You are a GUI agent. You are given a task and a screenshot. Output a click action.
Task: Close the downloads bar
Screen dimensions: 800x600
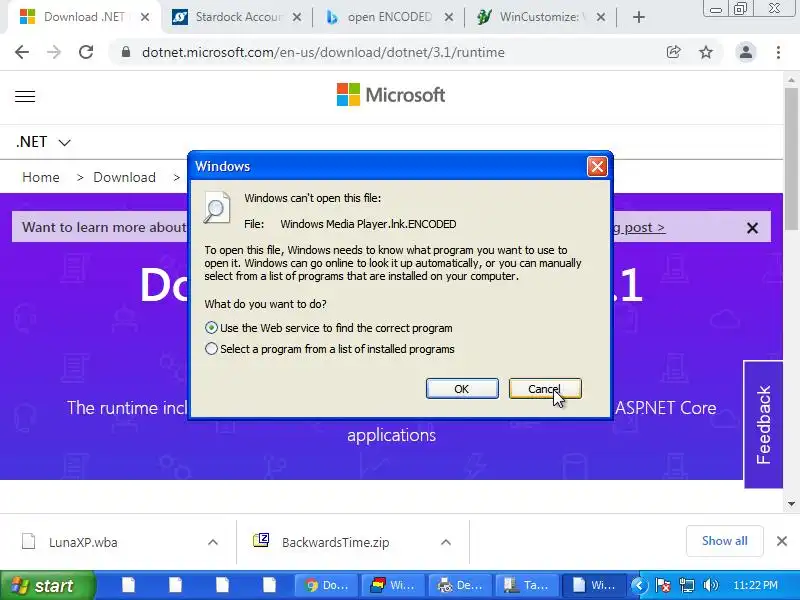pos(782,541)
